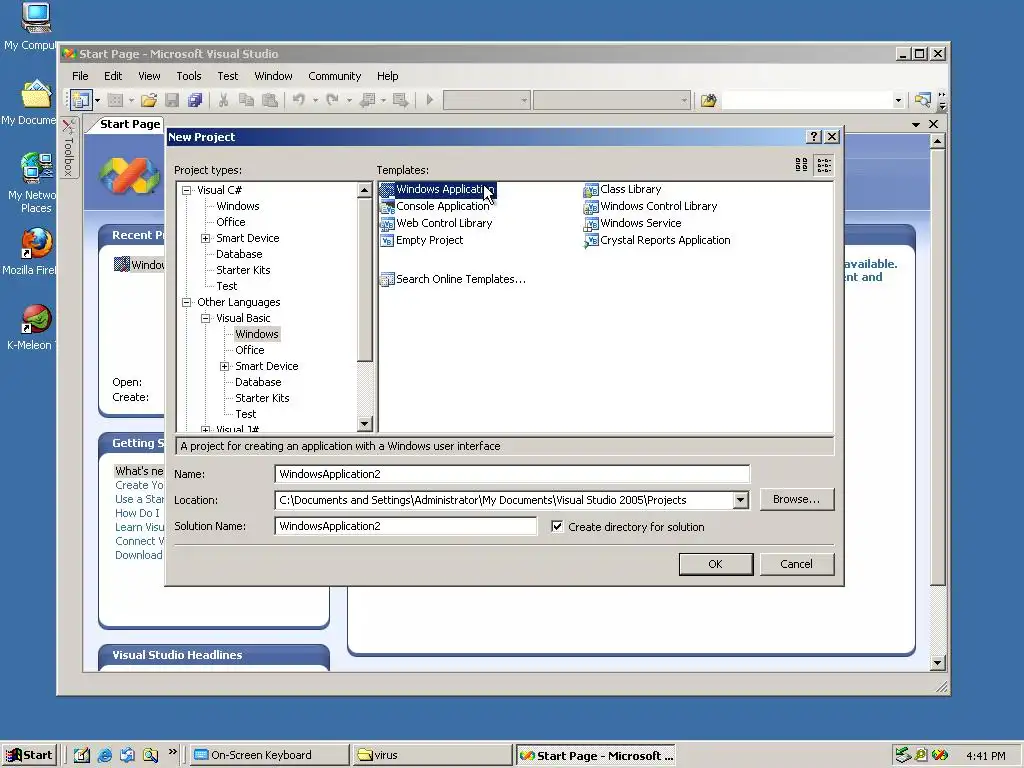Image resolution: width=1024 pixels, height=768 pixels.
Task: Switch templates view to small icons
Action: tap(824, 165)
